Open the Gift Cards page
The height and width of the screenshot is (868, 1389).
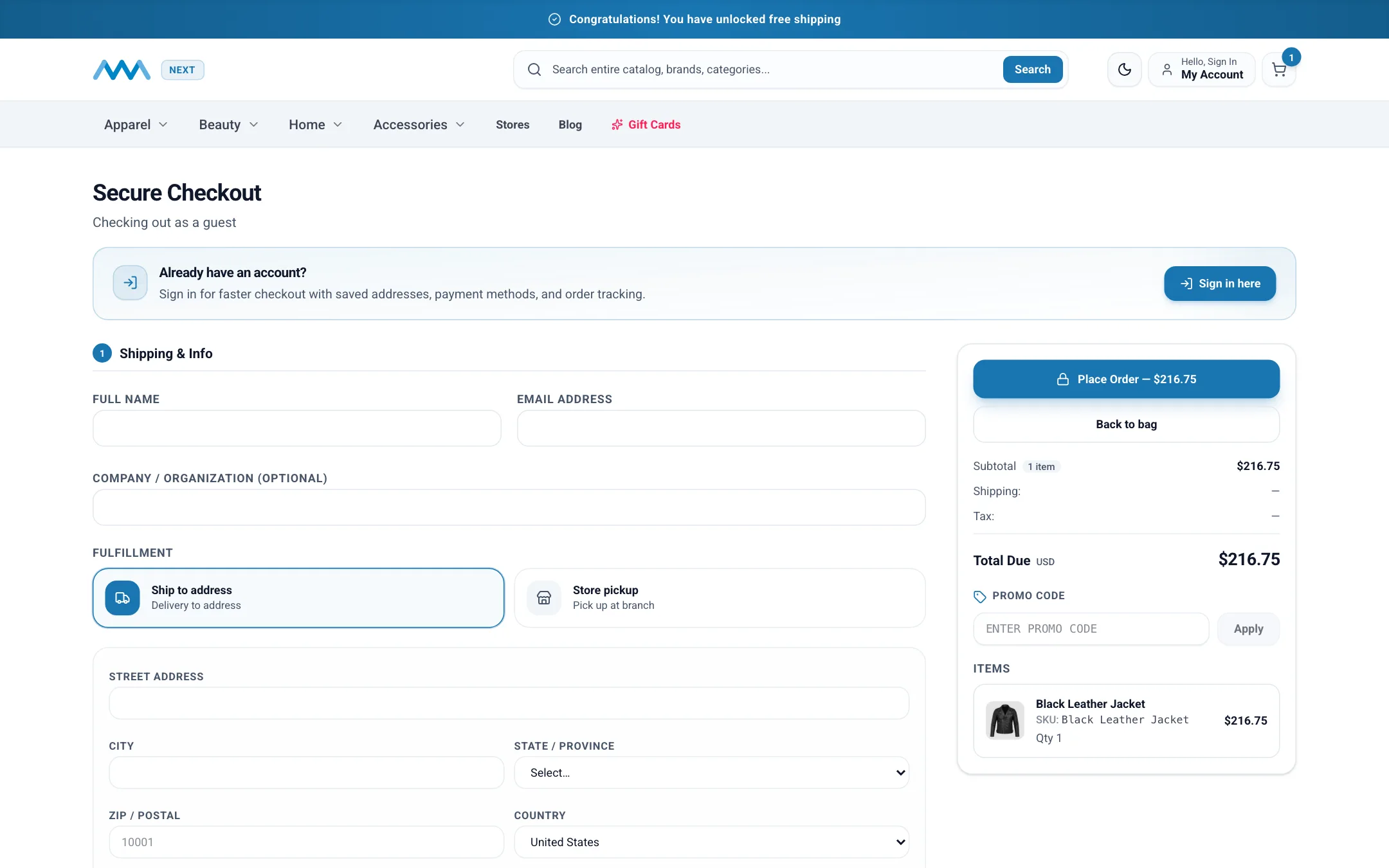pyautogui.click(x=646, y=125)
